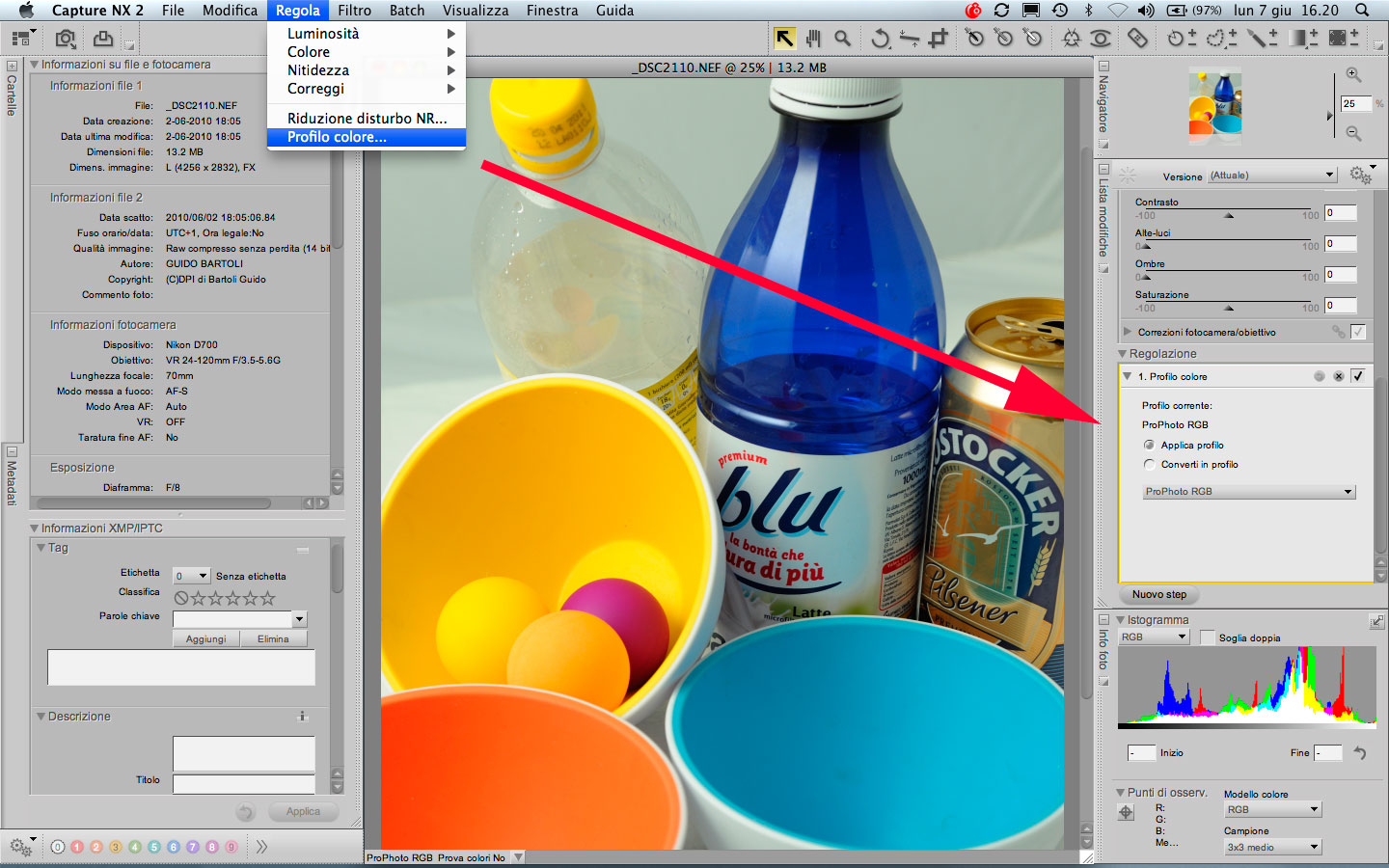The image size is (1389, 868).
Task: Apply color label 5 (teal)
Action: point(154,847)
